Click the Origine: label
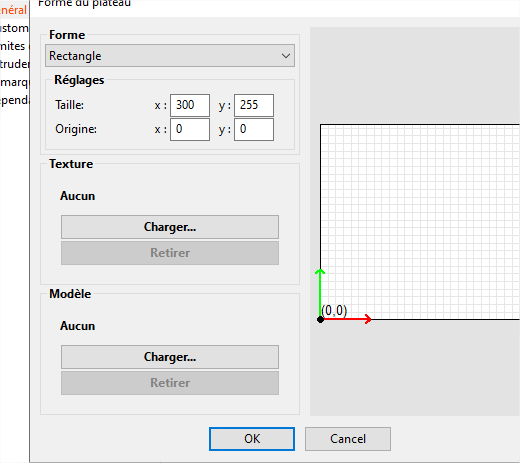This screenshot has height=463, width=520. 76,129
